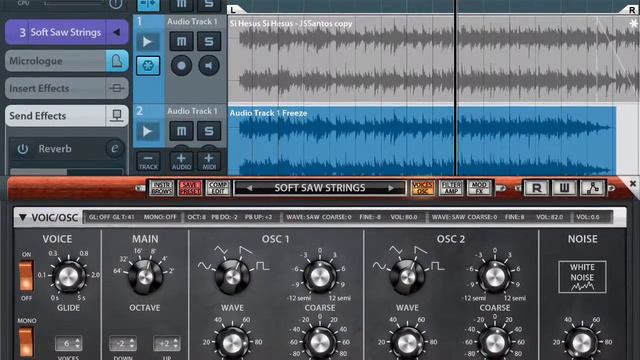Image resolution: width=640 pixels, height=360 pixels.
Task: Change pitch bend DOWN stepper -2
Action: [x=123, y=343]
